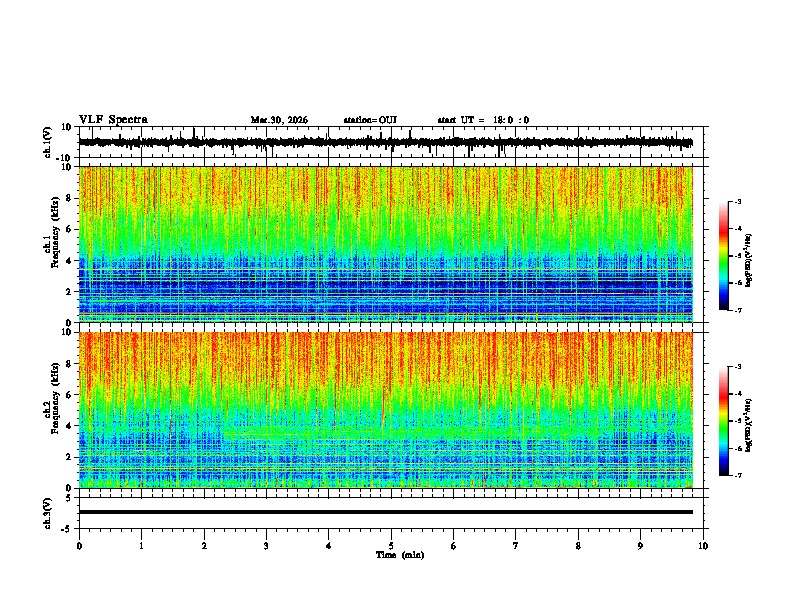Click the "2" kHz tick on the ch.2 frequency axis
Viewport: 792px width, 612px height.
point(69,457)
